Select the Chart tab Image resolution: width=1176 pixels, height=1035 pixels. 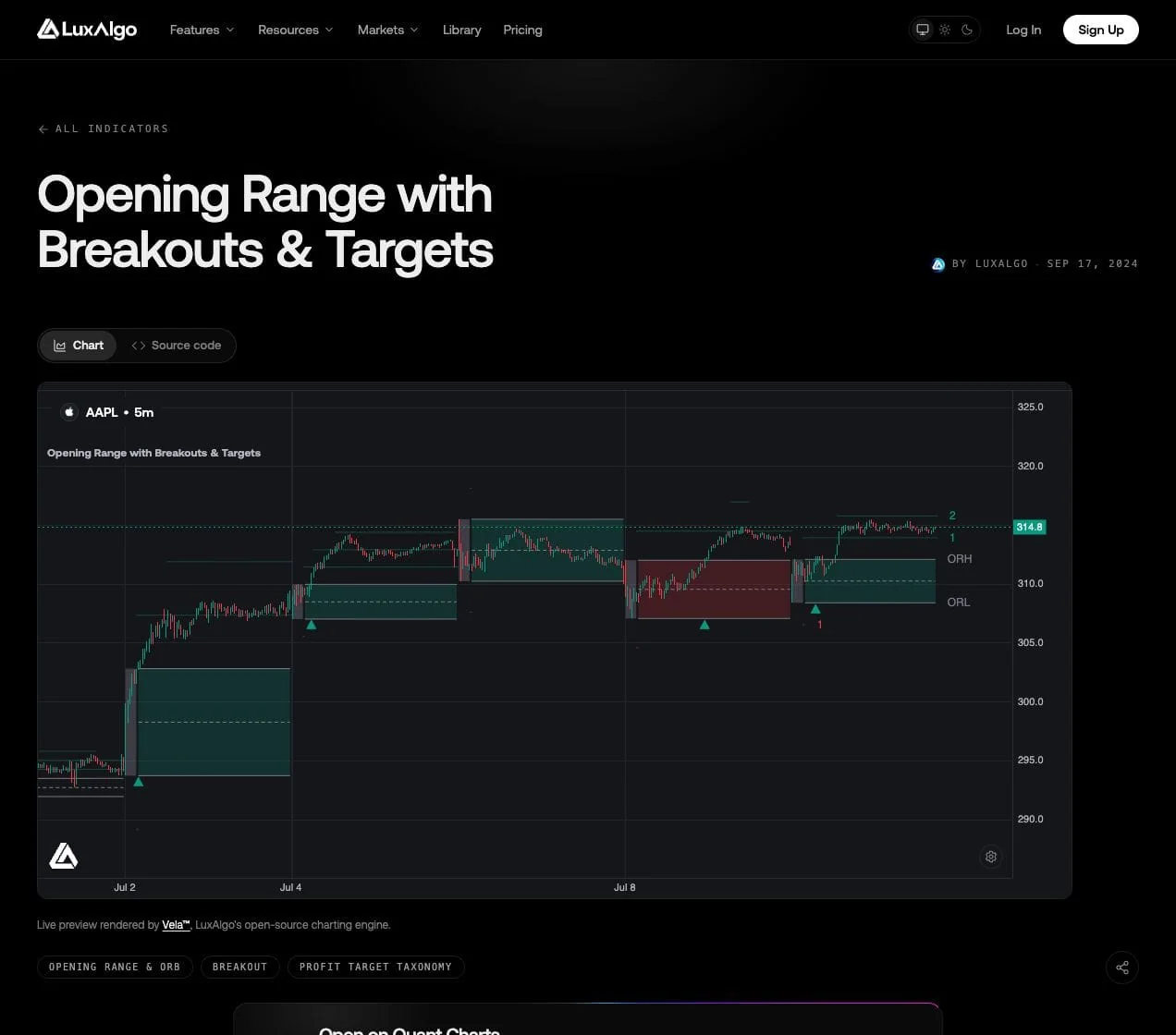pos(79,346)
